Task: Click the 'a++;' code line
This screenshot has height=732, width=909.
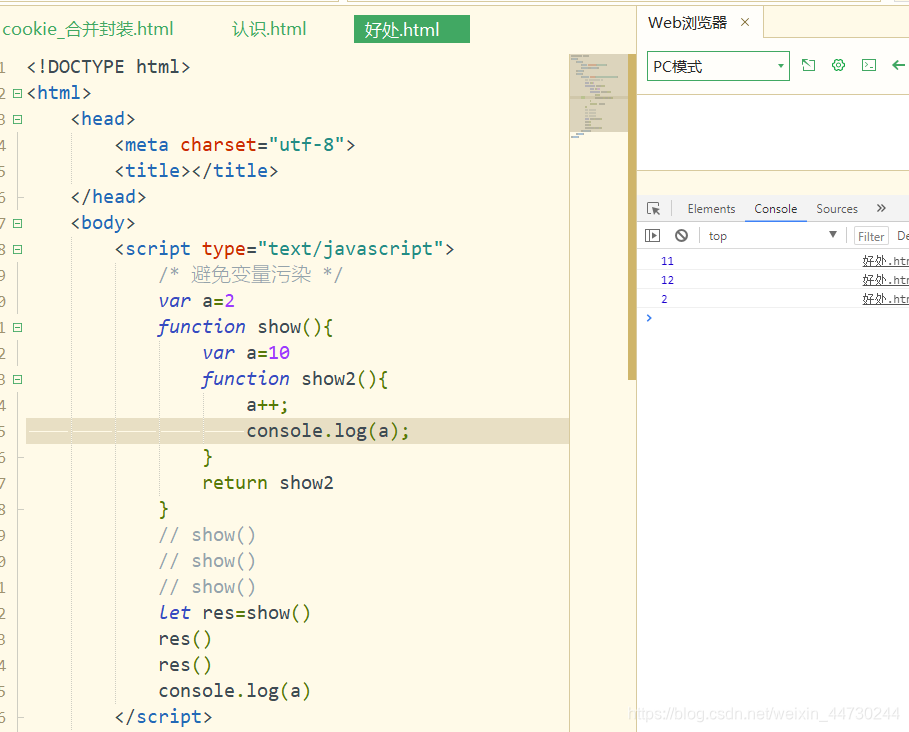Action: tap(267, 405)
